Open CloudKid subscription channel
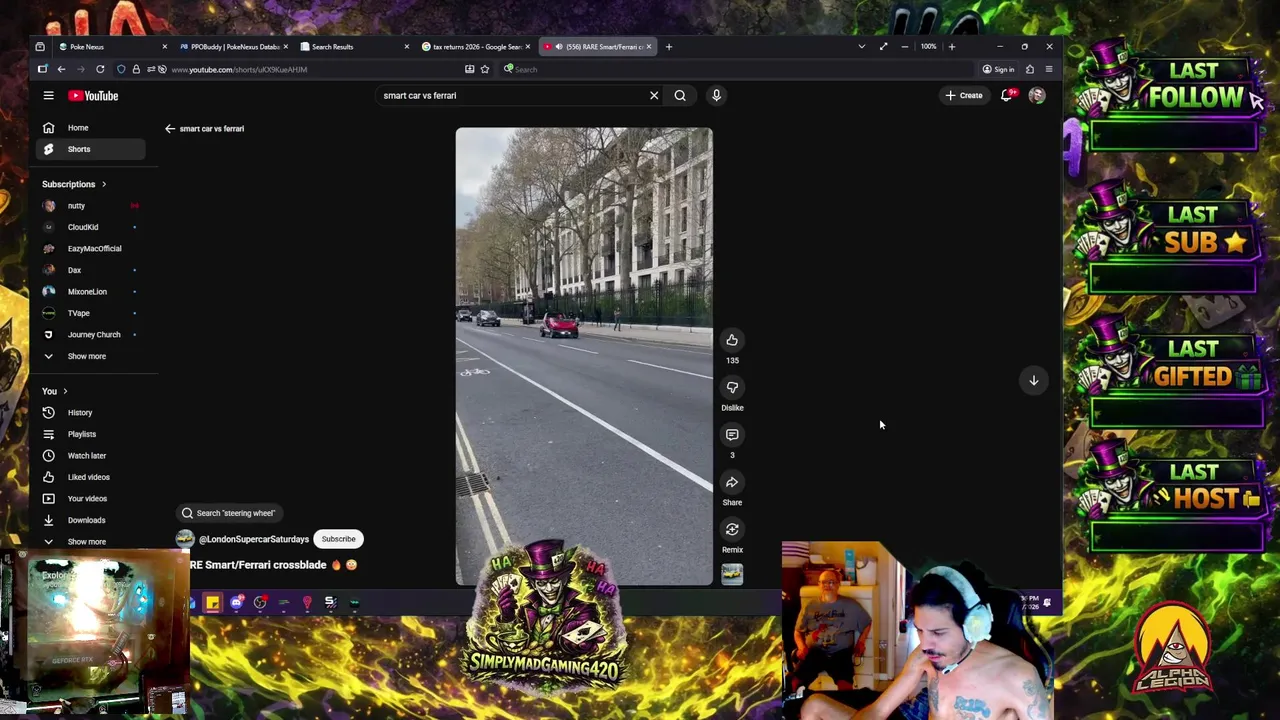This screenshot has height=720, width=1280. tap(91, 227)
